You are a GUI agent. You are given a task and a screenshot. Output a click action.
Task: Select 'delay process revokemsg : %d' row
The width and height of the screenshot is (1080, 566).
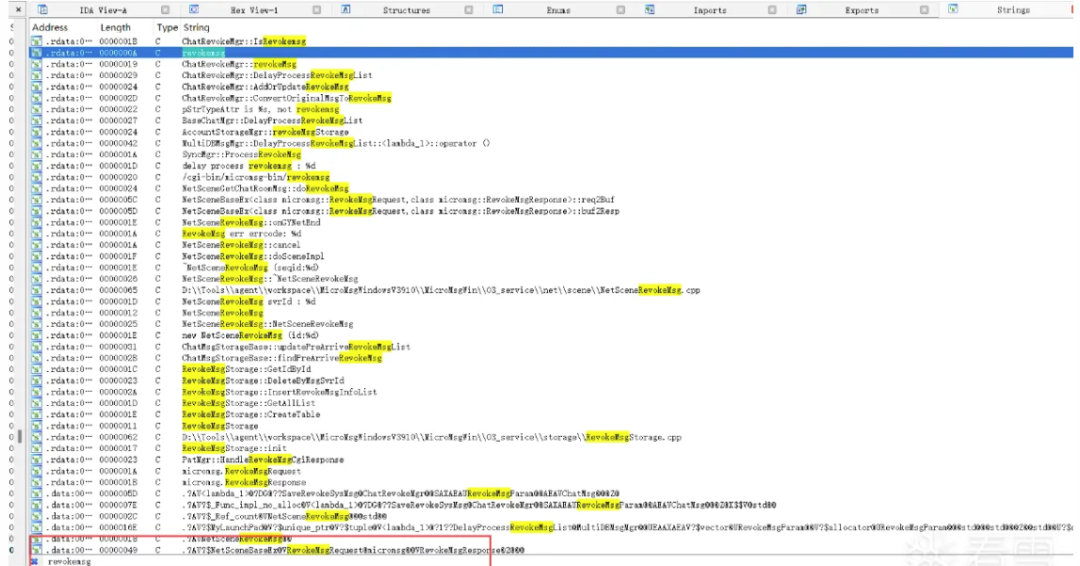point(551,166)
